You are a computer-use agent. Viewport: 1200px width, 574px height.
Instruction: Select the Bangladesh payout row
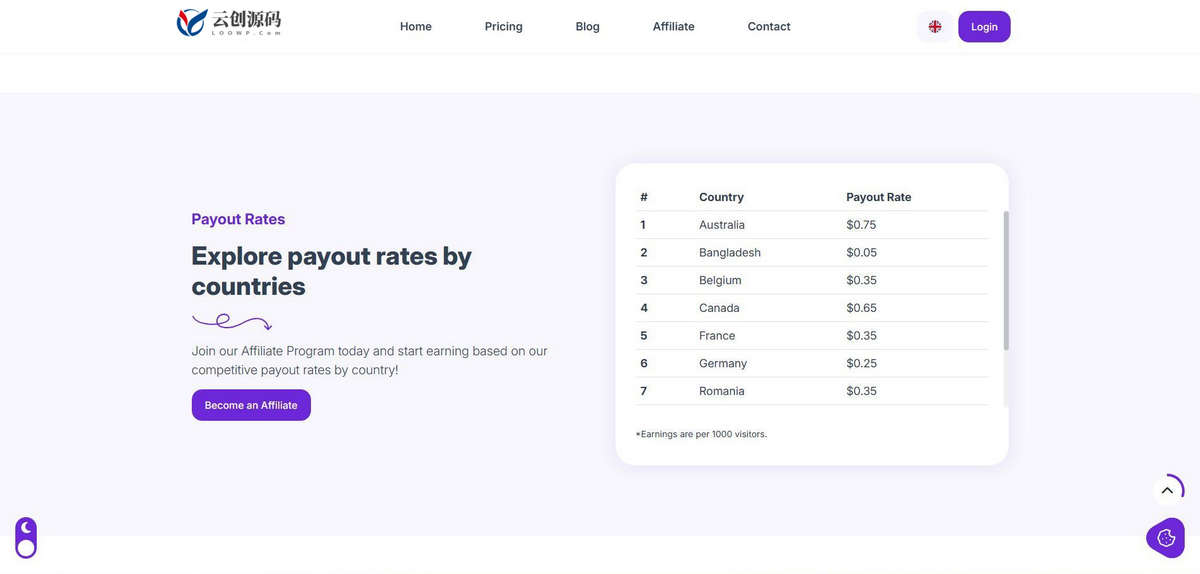812,253
